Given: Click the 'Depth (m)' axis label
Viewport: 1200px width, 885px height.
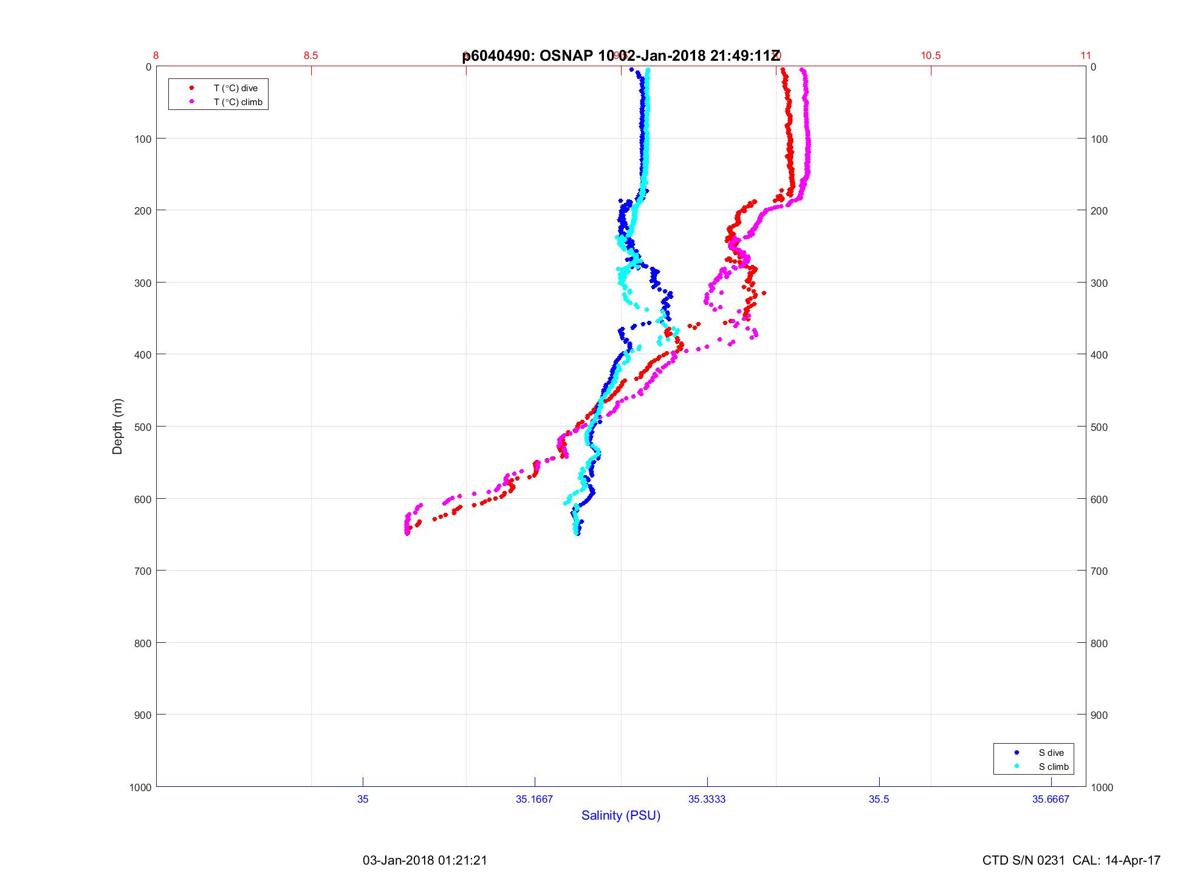Looking at the screenshot, I should click(x=118, y=427).
